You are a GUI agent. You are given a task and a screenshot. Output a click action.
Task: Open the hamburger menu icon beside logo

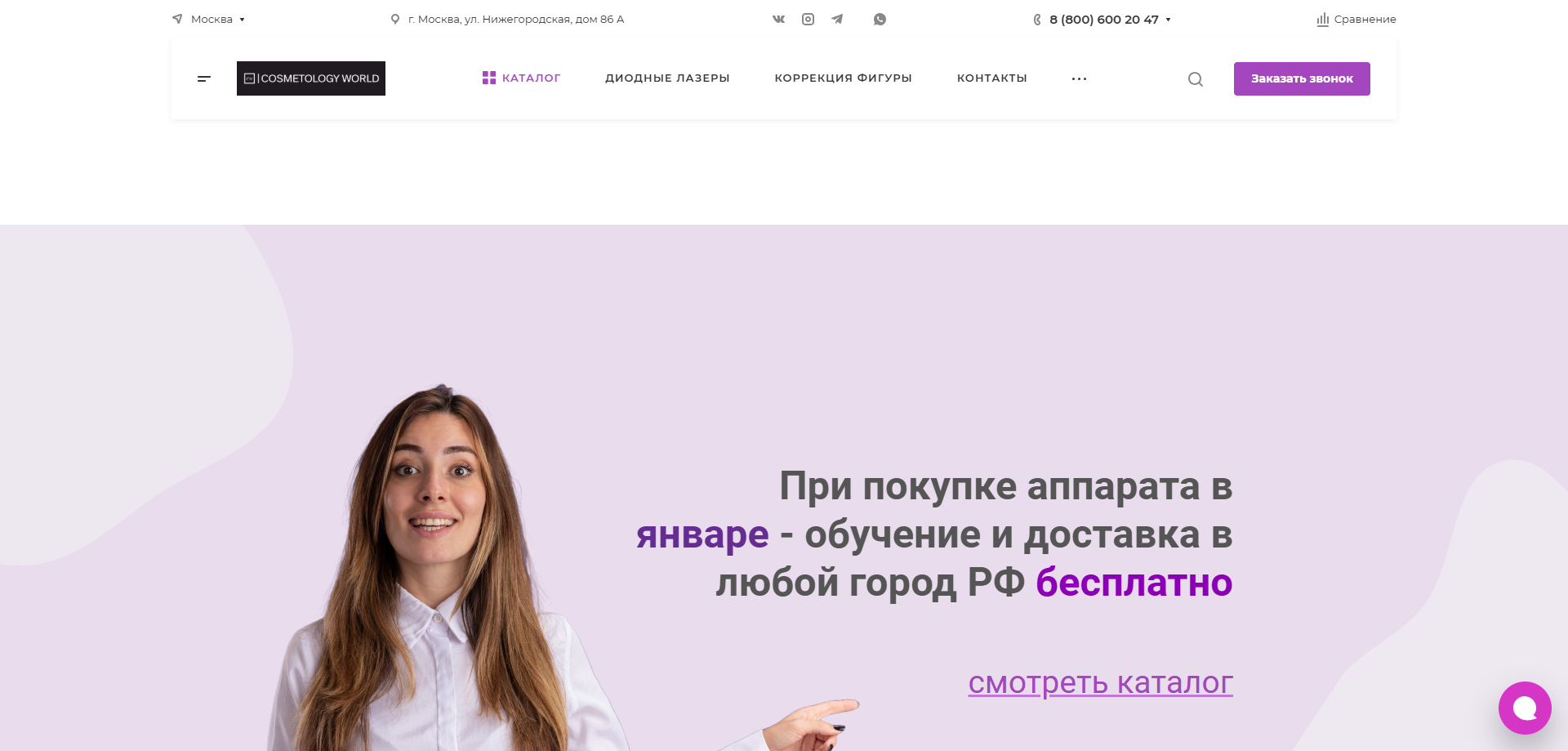tap(204, 78)
